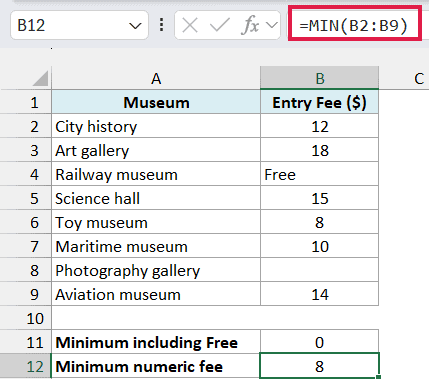This screenshot has height=379, width=429.
Task: Click the formula bar with =MIN(B2:B9)
Action: 354,25
